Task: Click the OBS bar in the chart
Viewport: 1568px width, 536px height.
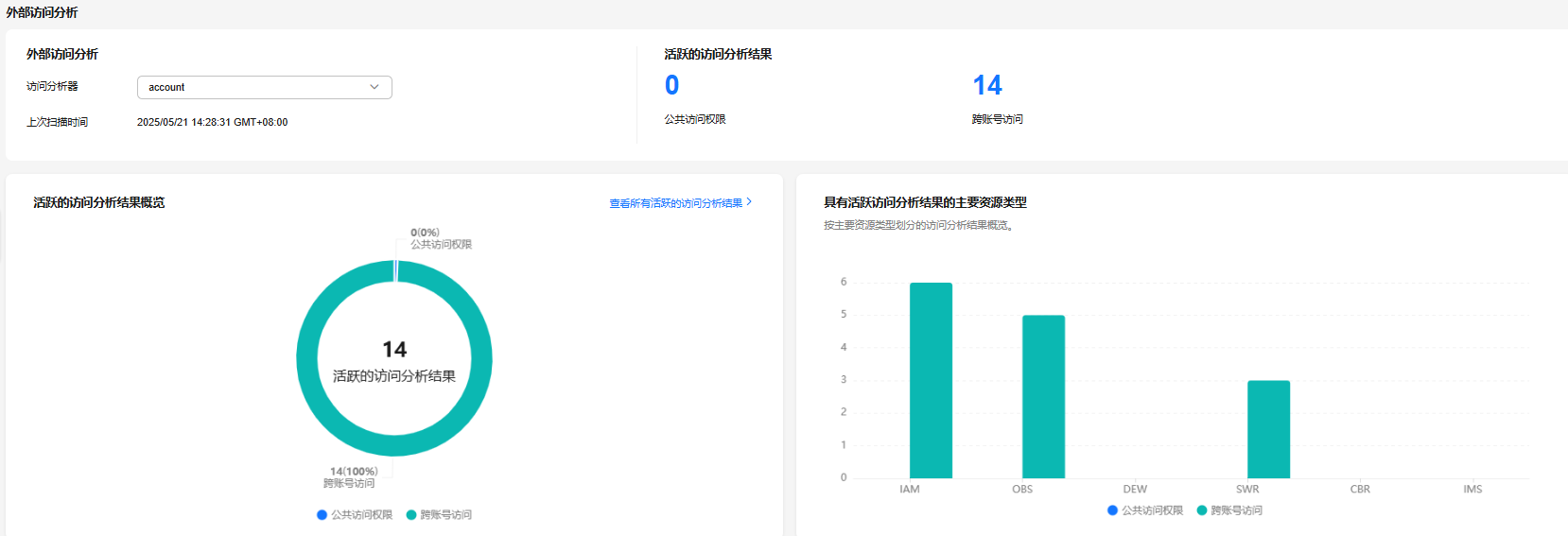Action: point(1043,397)
